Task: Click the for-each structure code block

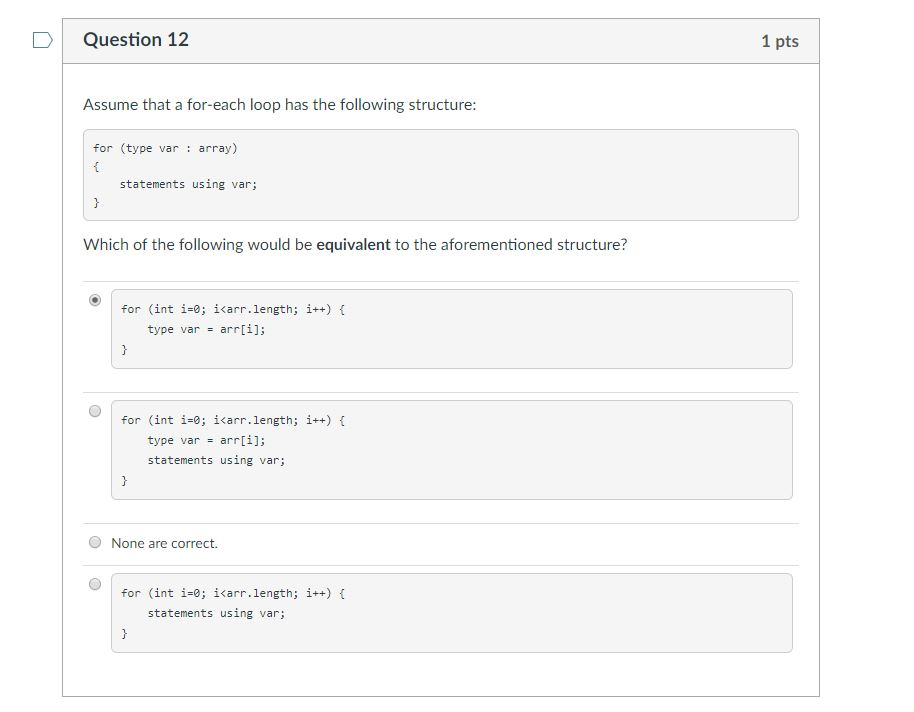Action: 440,174
